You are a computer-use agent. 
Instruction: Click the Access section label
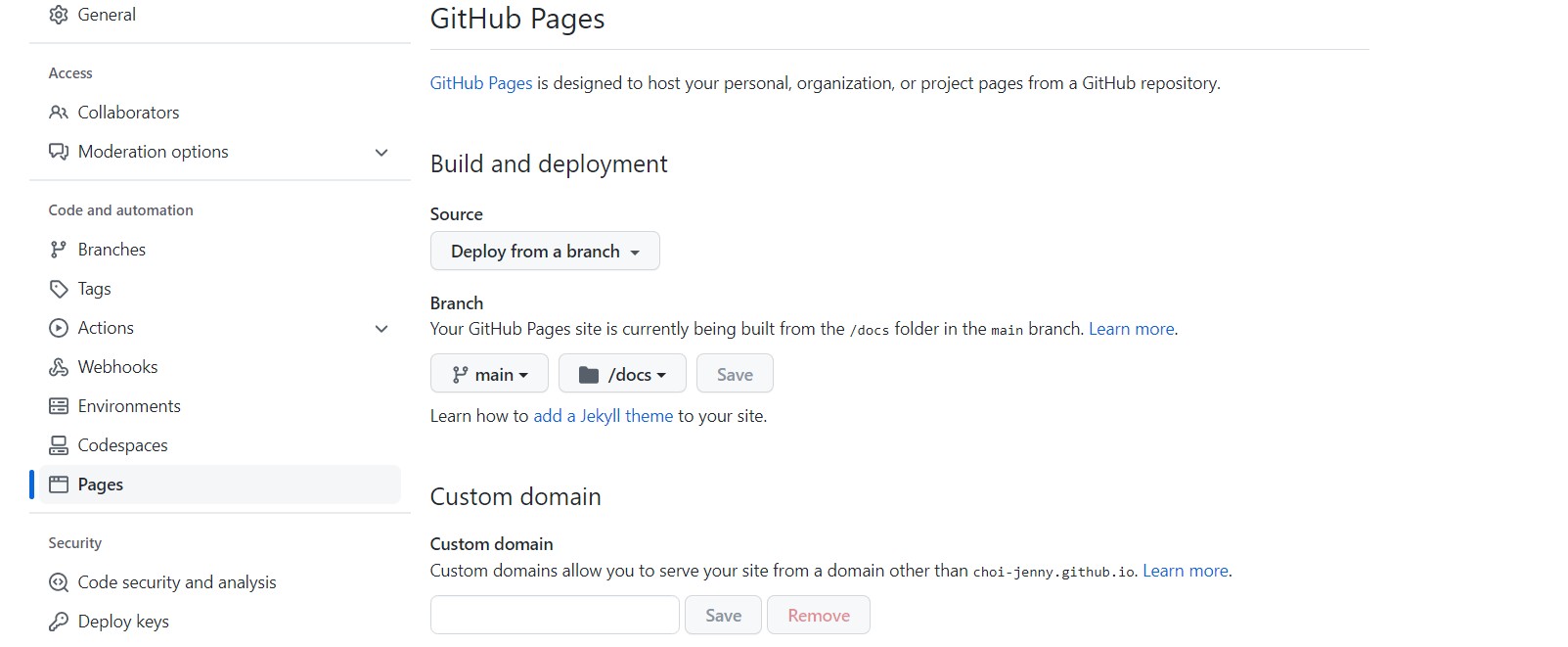click(70, 73)
